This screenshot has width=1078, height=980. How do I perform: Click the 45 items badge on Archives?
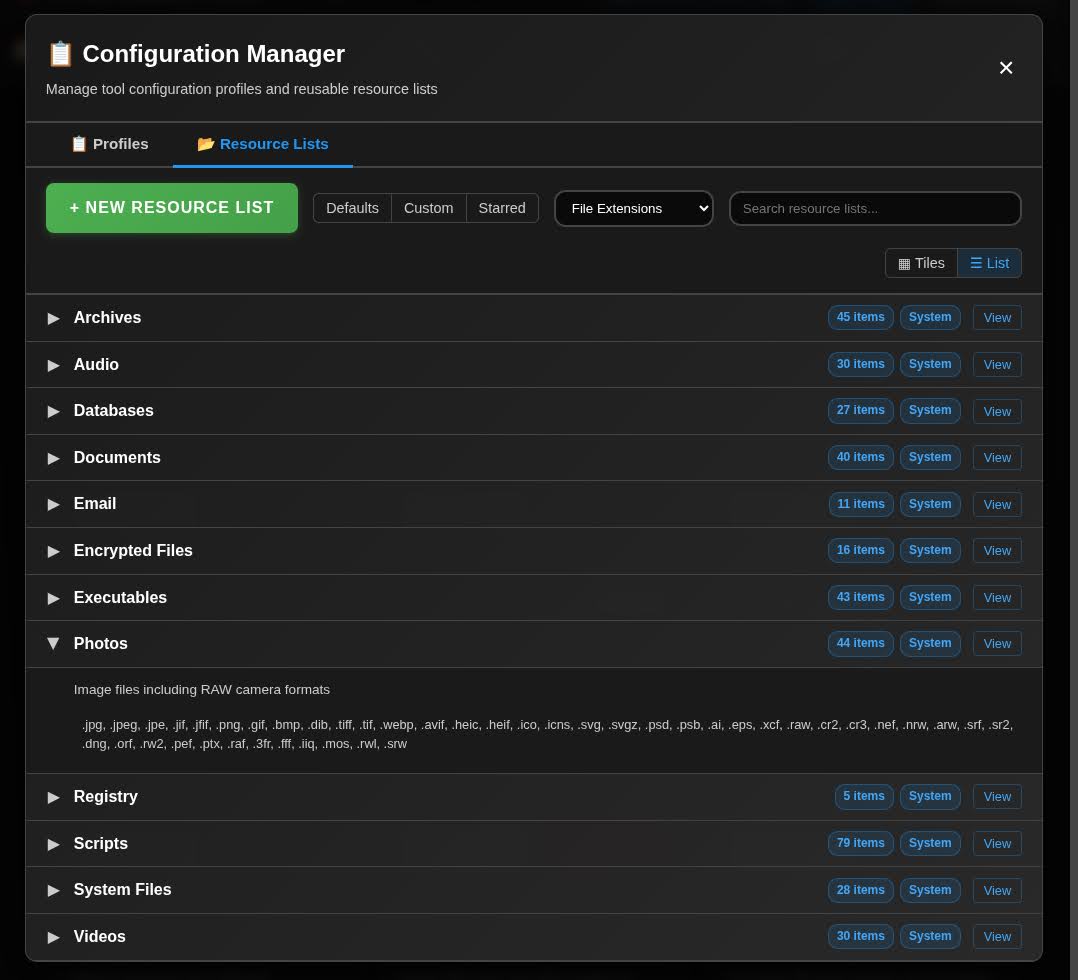click(860, 317)
